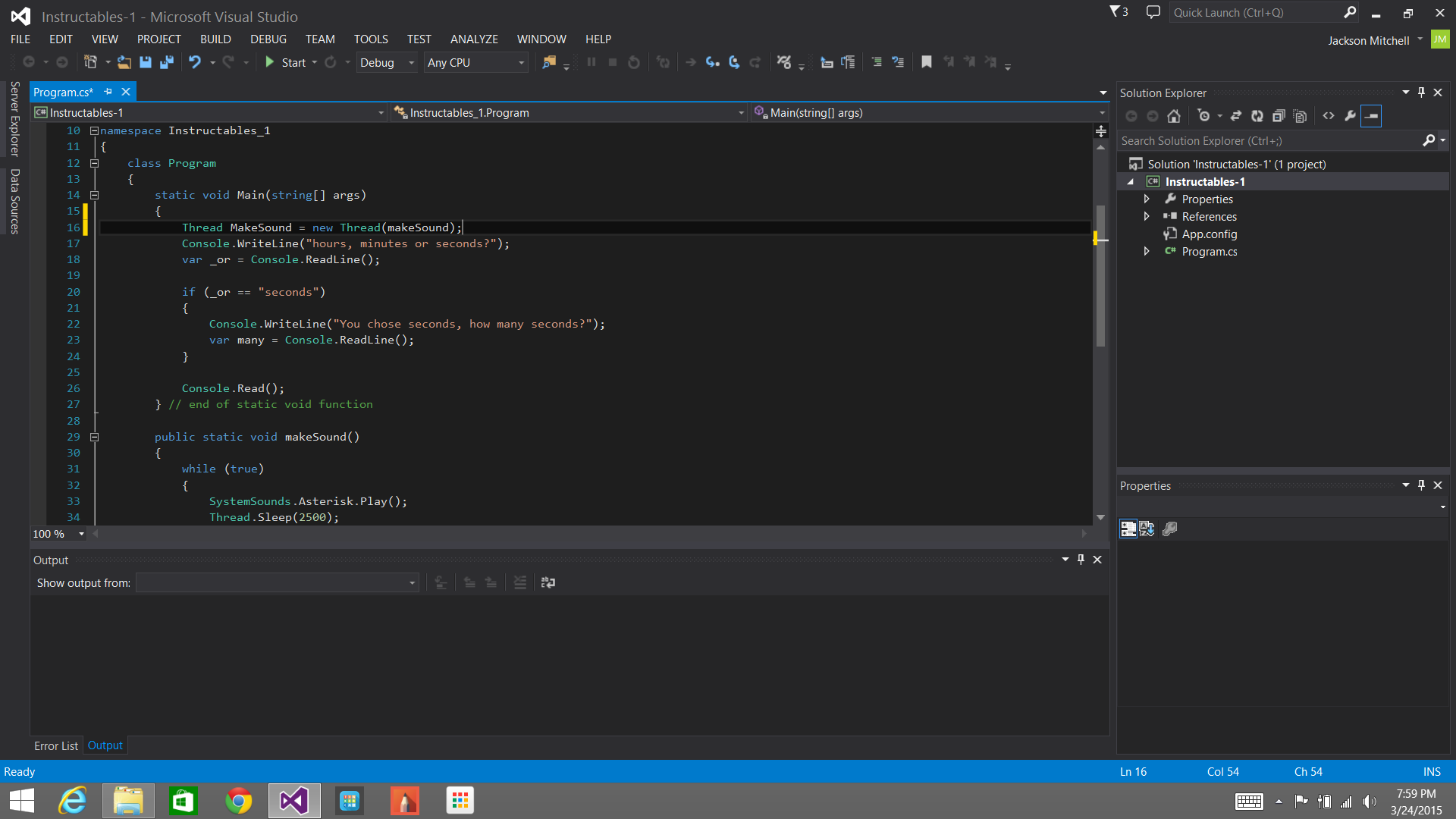Click the Start debugging button

click(x=285, y=62)
